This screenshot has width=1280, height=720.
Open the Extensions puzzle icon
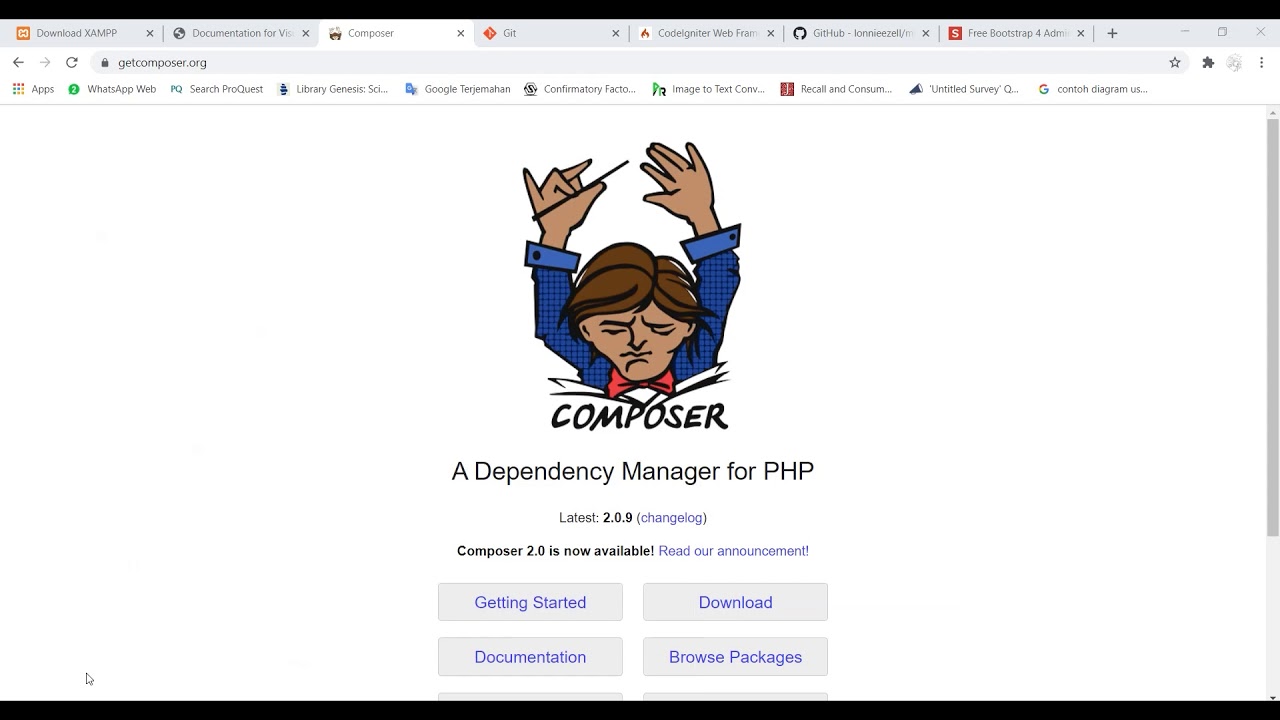[x=1208, y=62]
